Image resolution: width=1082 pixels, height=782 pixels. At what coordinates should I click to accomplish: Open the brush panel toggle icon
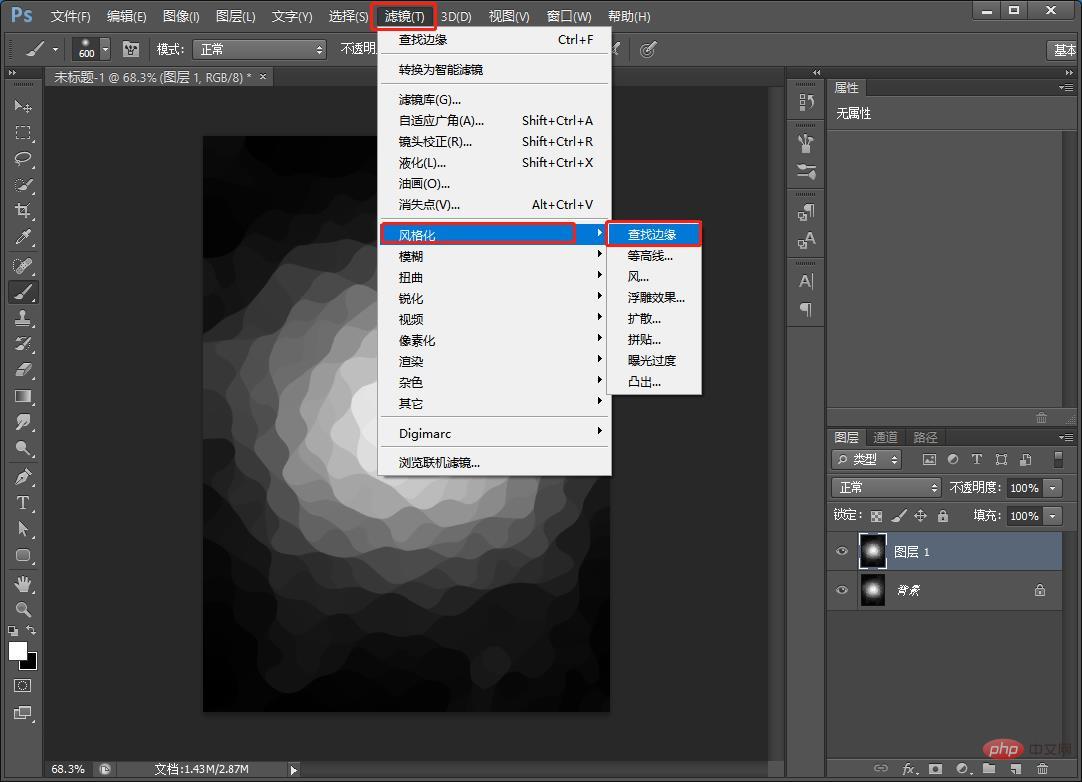click(x=130, y=49)
